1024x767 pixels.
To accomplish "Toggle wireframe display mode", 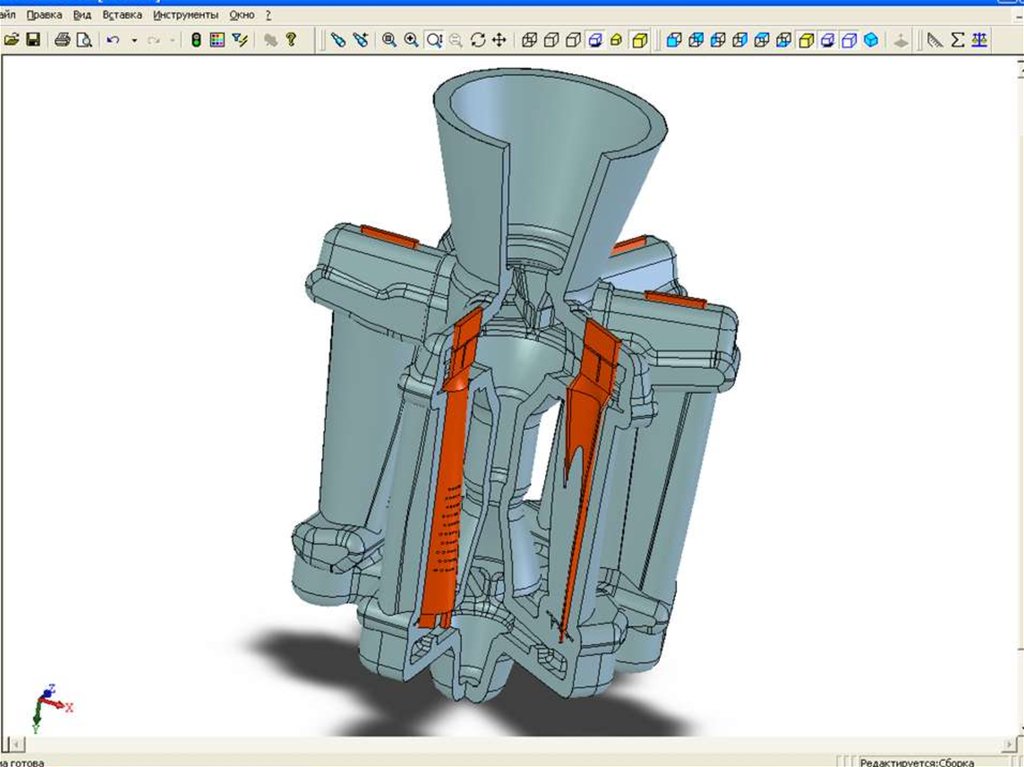I will tap(529, 40).
